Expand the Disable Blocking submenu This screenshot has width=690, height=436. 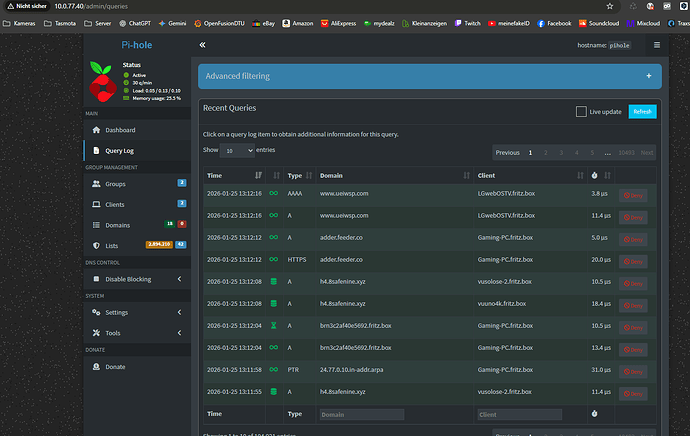180,279
